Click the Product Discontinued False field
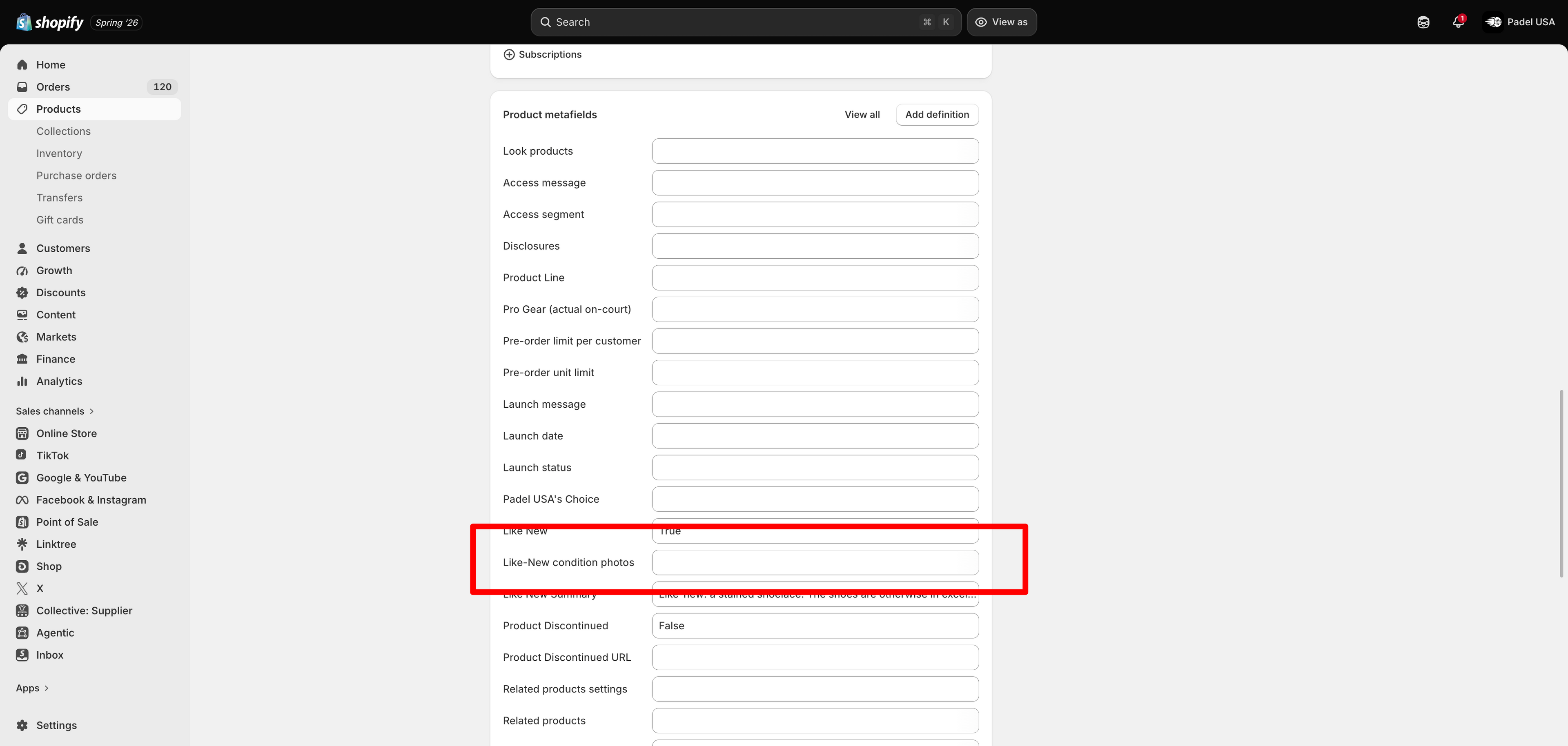1568x746 pixels. tap(815, 626)
